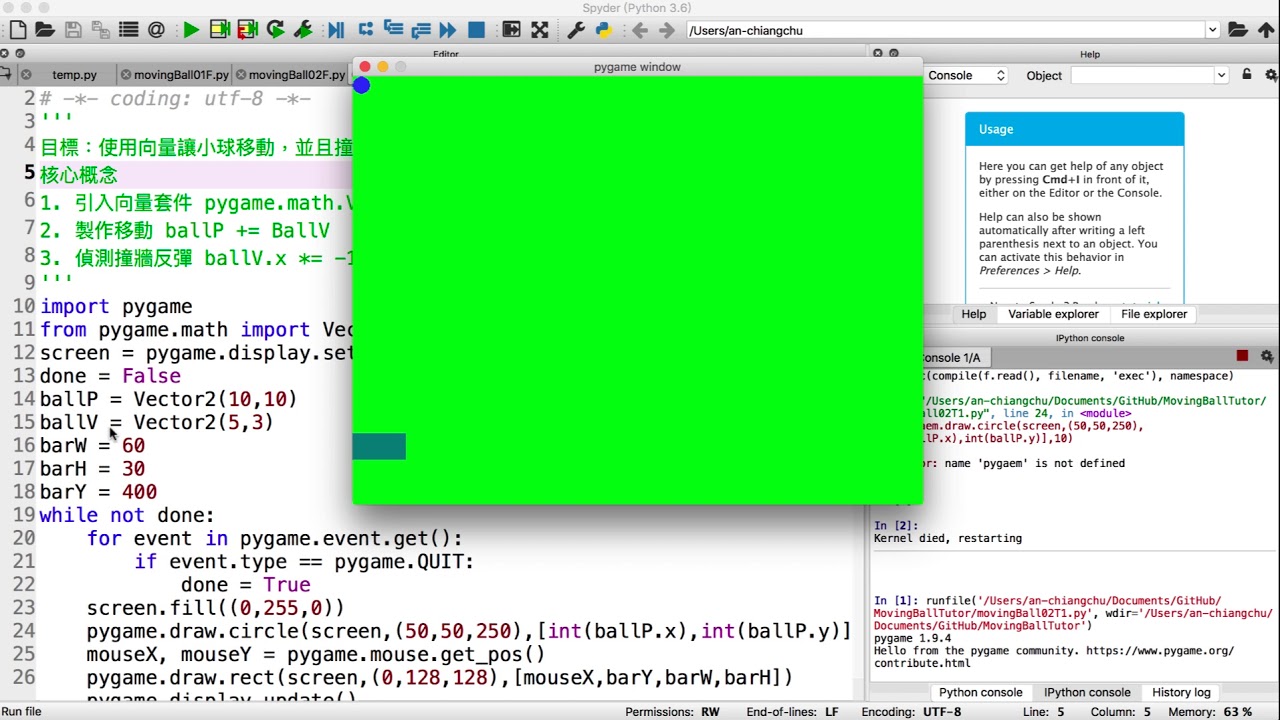The width and height of the screenshot is (1280, 720).
Task: Click the debugger Step into function icon
Action: (x=393, y=30)
